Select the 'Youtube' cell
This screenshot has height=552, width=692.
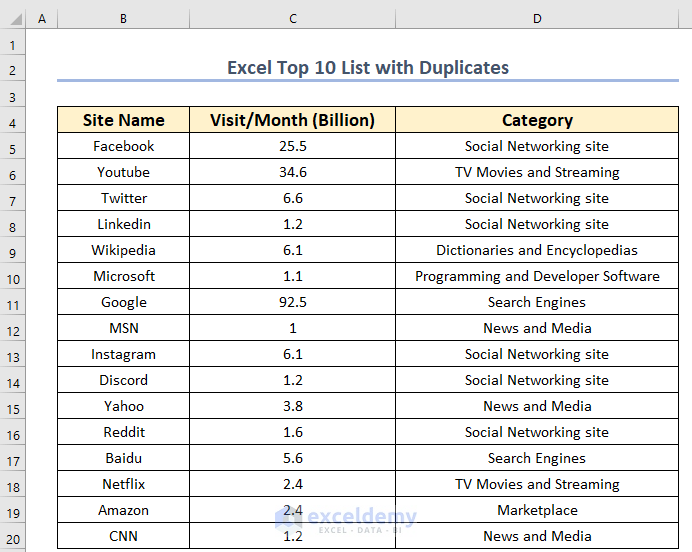124,172
